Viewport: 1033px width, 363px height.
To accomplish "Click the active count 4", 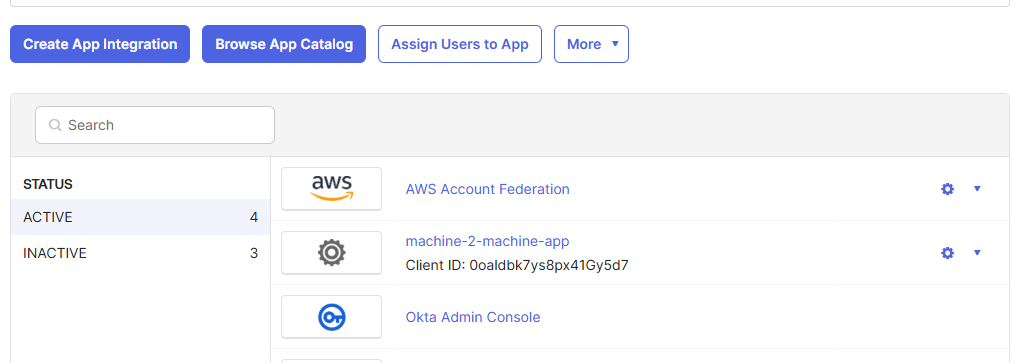I will click(254, 217).
